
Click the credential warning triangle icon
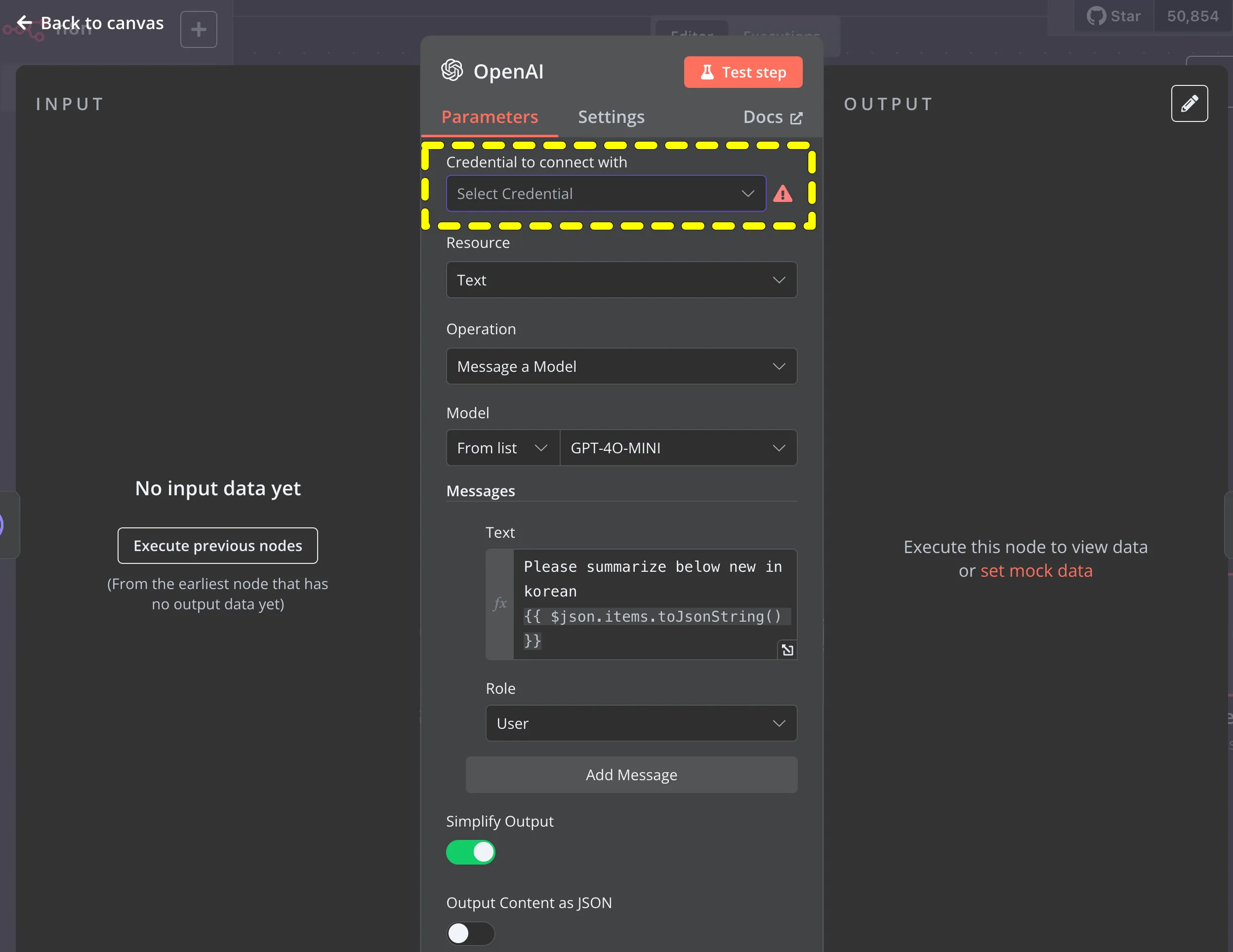point(783,194)
